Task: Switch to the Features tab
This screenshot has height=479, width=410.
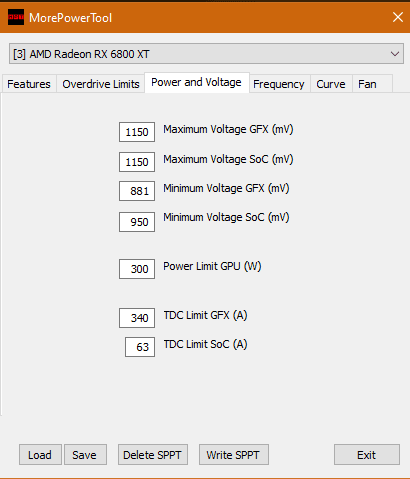Action: click(x=29, y=84)
